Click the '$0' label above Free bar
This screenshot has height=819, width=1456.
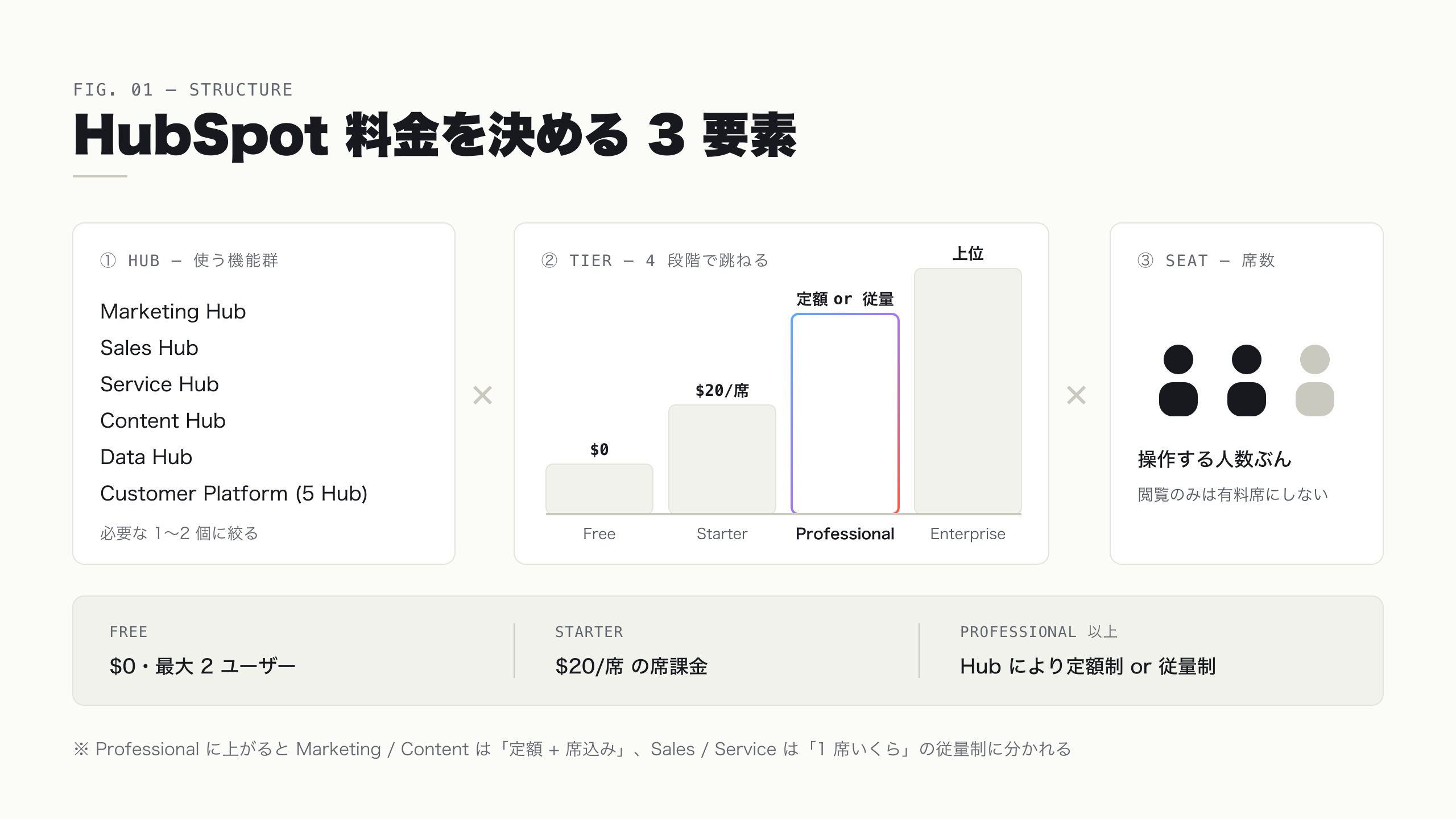click(x=599, y=450)
